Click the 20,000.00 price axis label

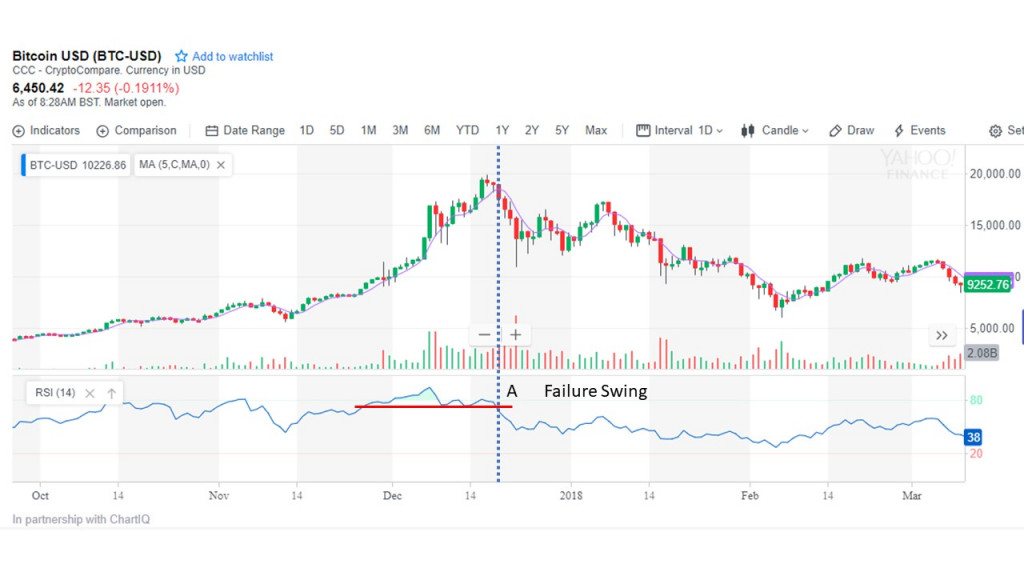point(995,174)
